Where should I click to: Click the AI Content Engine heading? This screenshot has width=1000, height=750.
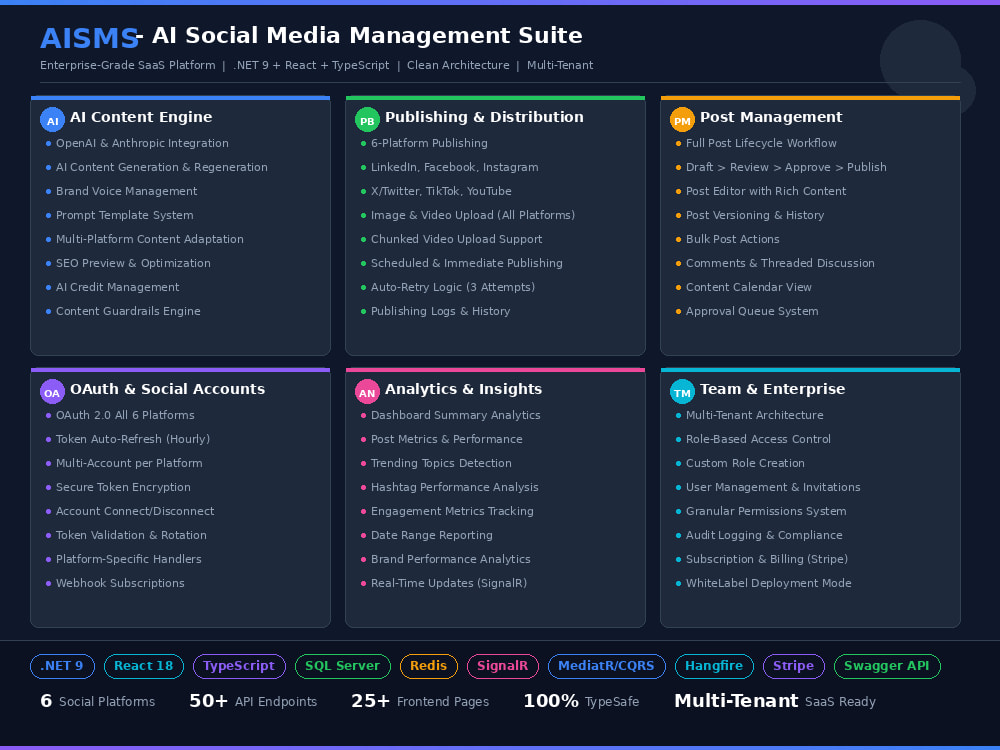click(x=141, y=117)
